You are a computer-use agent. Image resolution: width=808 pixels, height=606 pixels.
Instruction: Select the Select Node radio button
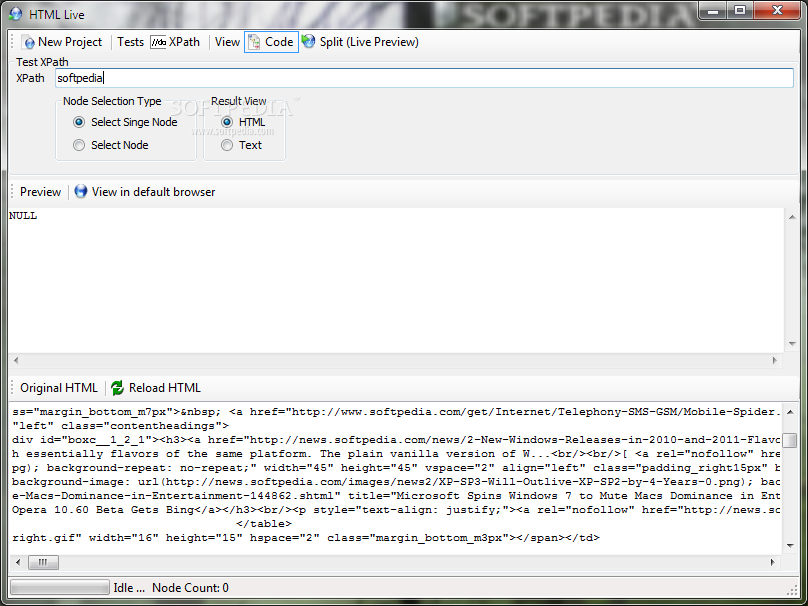79,145
